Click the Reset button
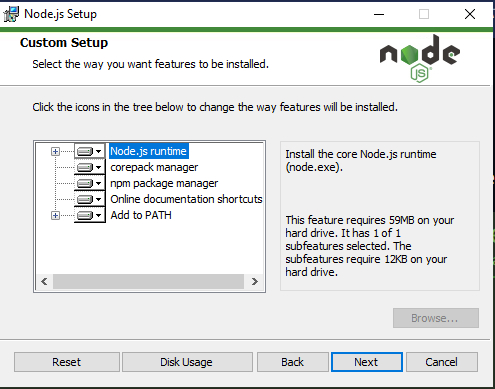The image size is (495, 389). coord(67,362)
